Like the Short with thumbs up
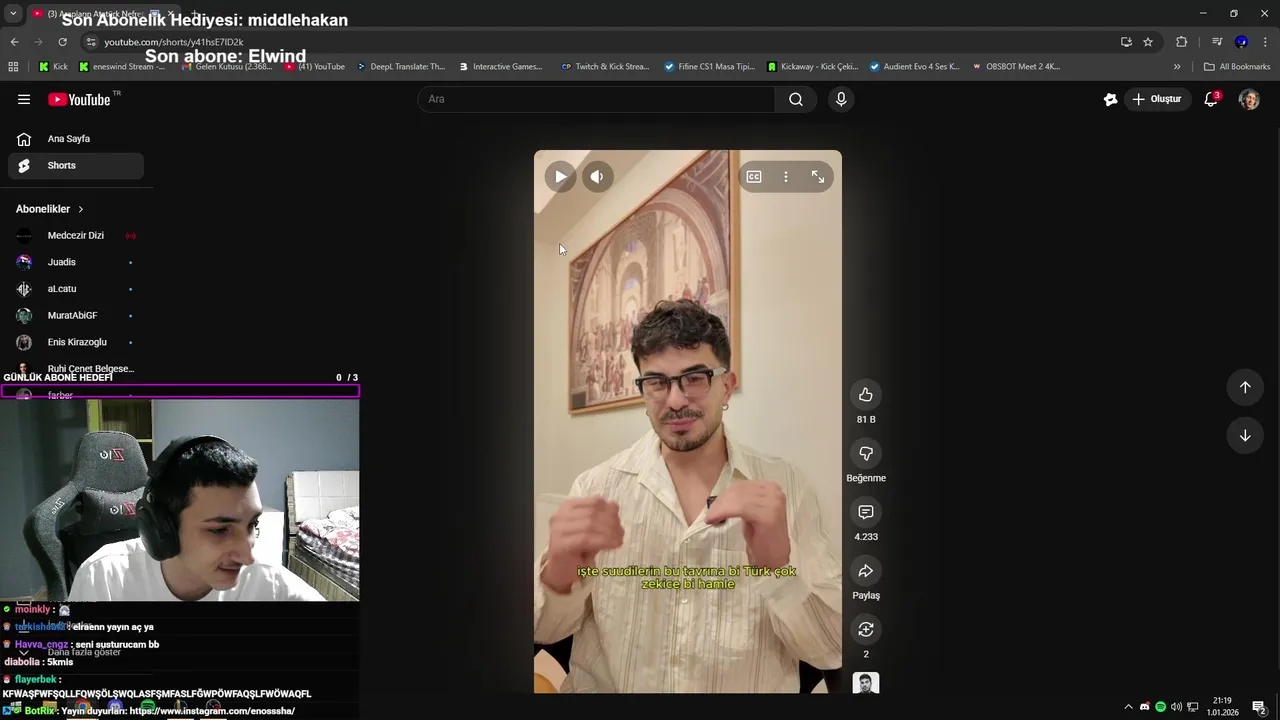The height and width of the screenshot is (720, 1280). click(866, 395)
